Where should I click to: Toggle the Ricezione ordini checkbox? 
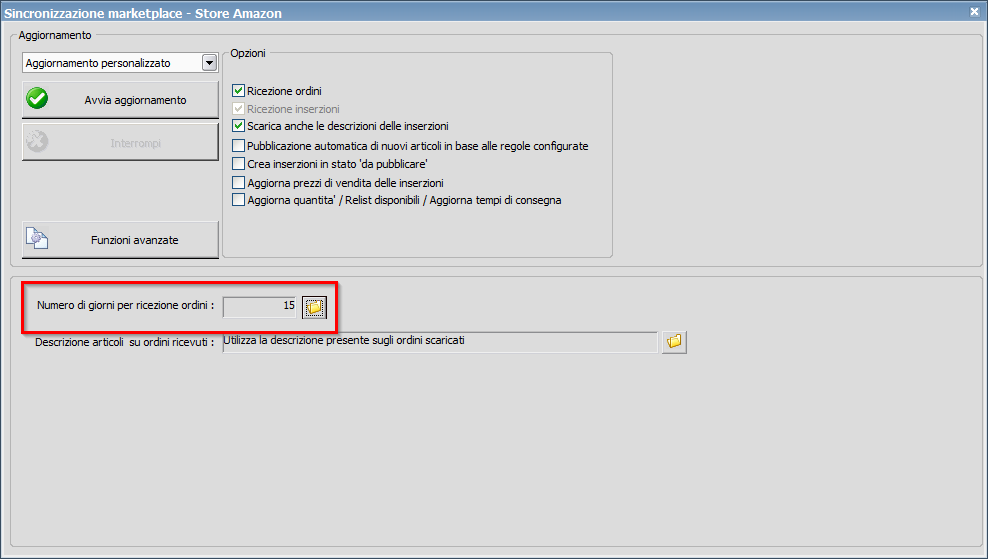[238, 91]
